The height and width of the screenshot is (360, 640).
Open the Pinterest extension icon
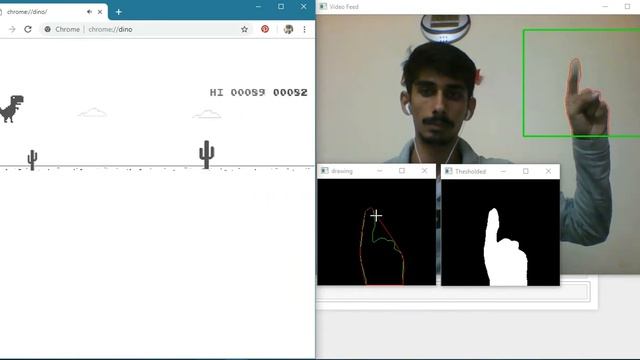pos(265,29)
